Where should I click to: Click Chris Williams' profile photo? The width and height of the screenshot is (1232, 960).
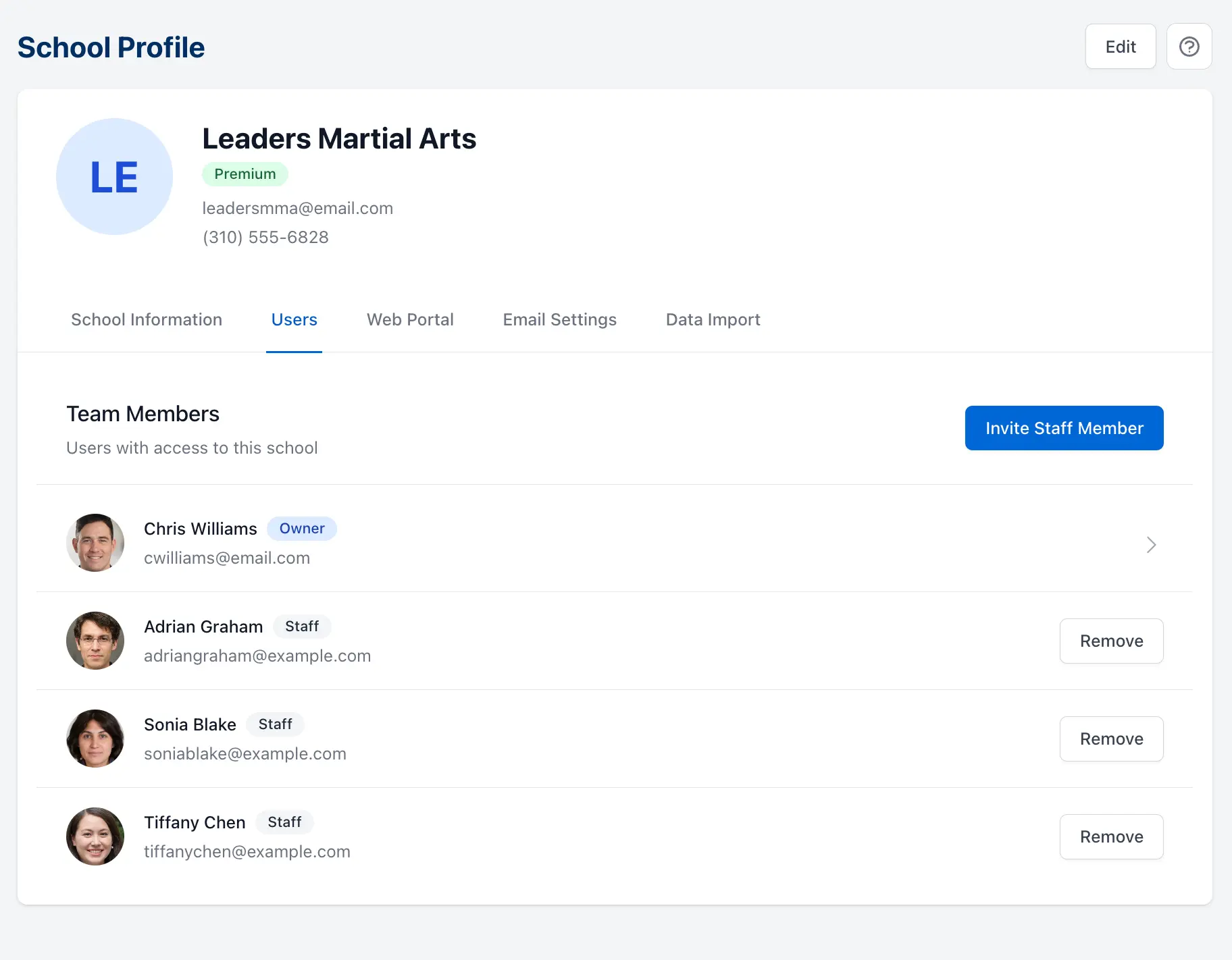95,543
